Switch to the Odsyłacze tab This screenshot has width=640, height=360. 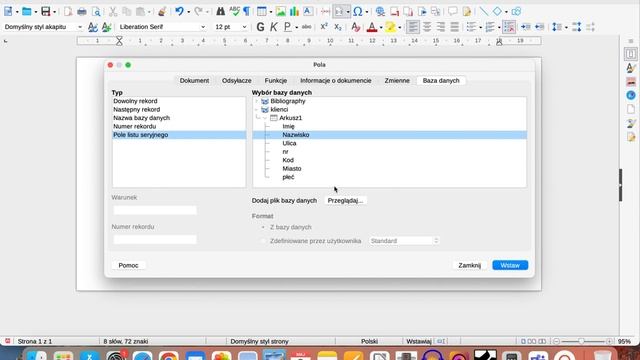pyautogui.click(x=237, y=80)
